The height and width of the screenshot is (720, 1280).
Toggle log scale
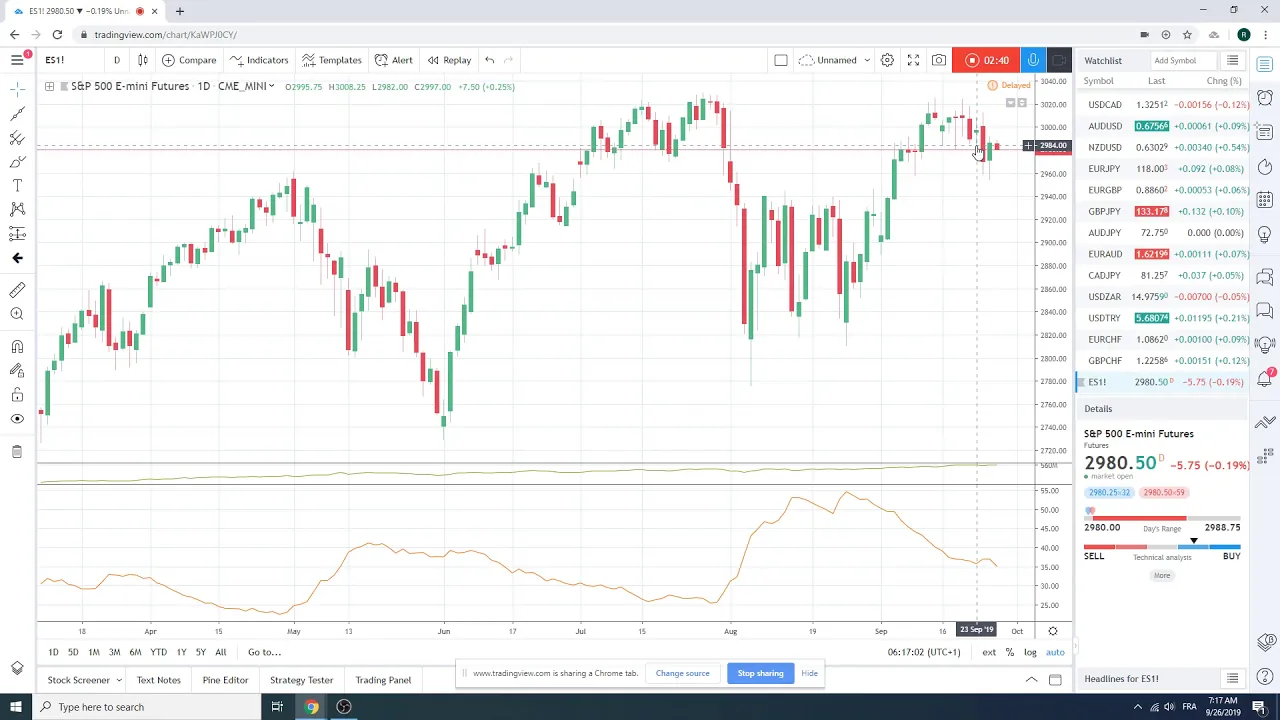click(1030, 653)
